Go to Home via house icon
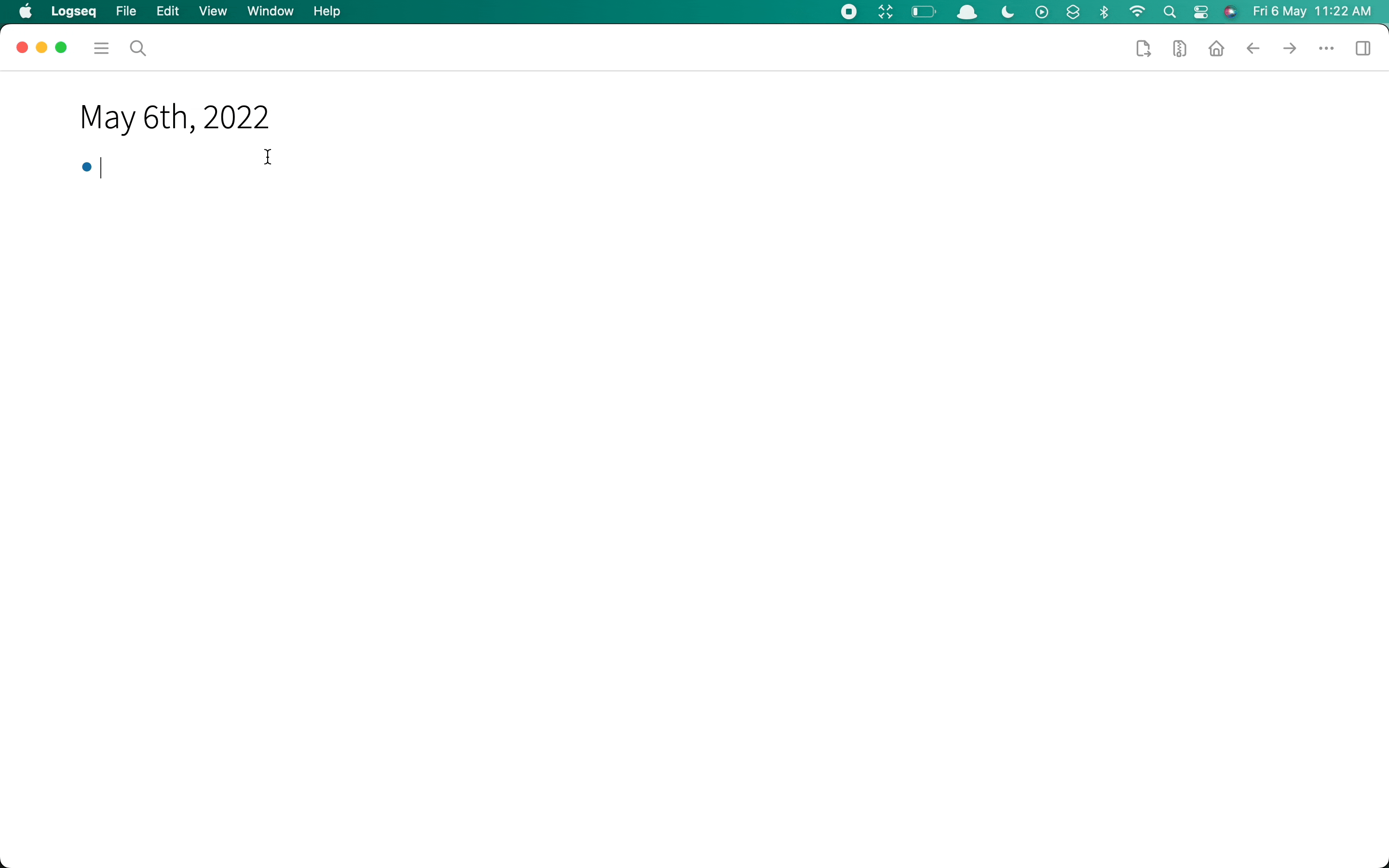The width and height of the screenshot is (1389, 868). (1217, 49)
